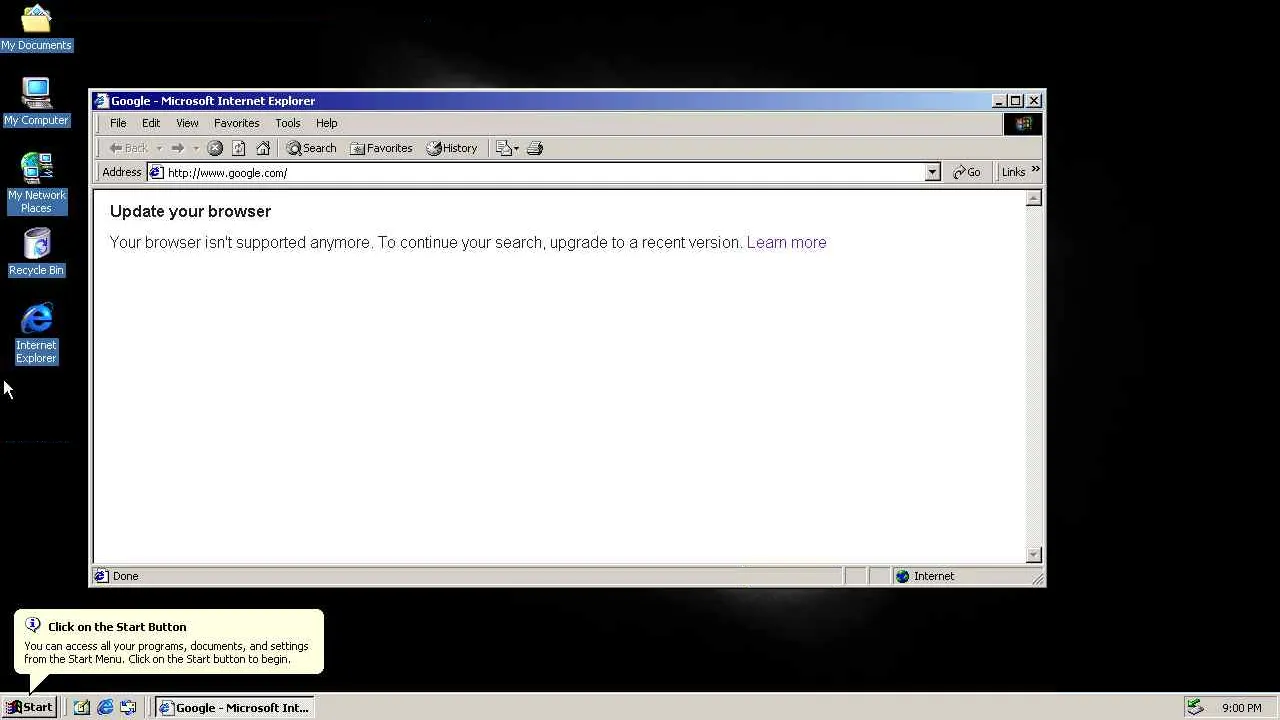Image resolution: width=1280 pixels, height=720 pixels.
Task: Expand the Back history dropdown arrow
Action: tap(158, 148)
